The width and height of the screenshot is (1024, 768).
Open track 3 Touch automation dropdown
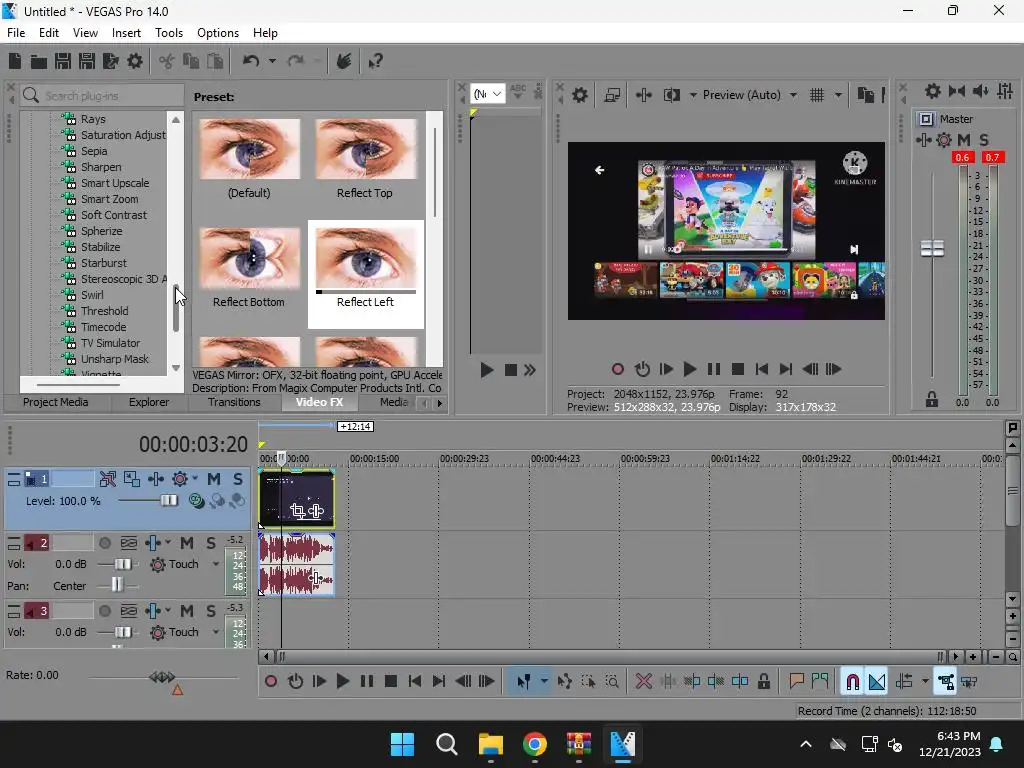click(x=216, y=632)
